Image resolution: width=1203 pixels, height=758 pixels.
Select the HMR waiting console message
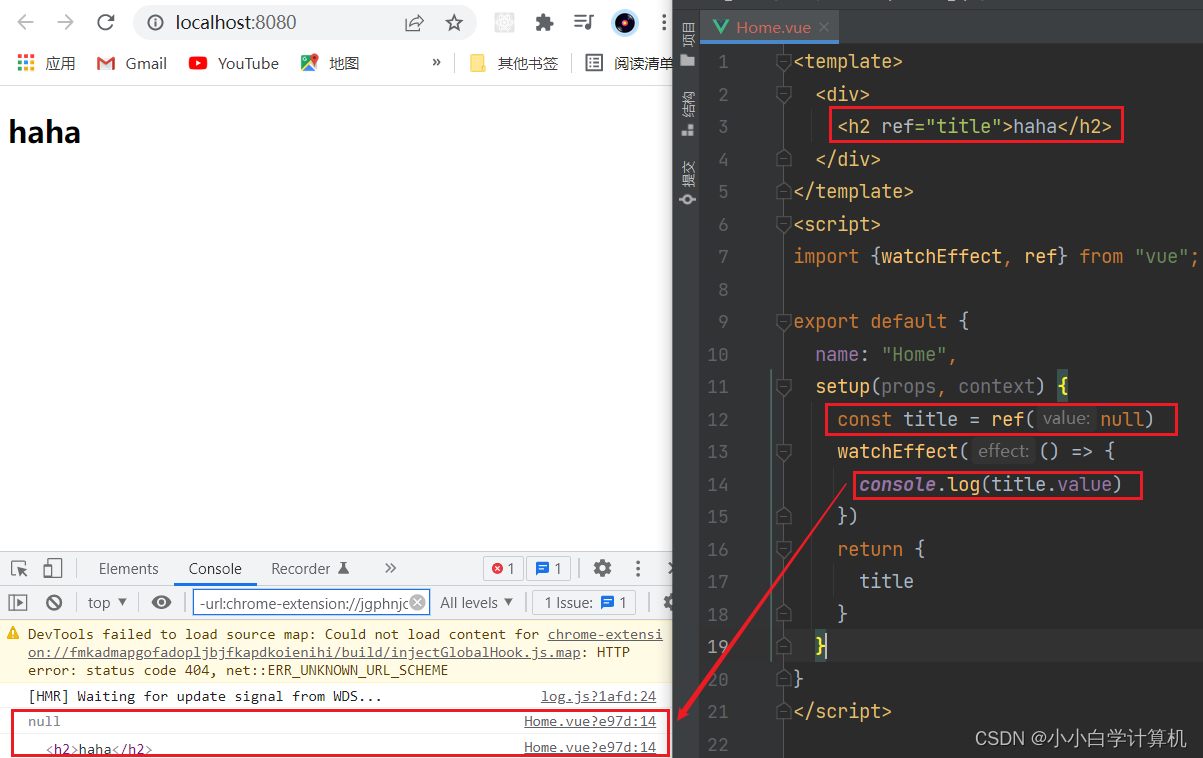tap(205, 696)
